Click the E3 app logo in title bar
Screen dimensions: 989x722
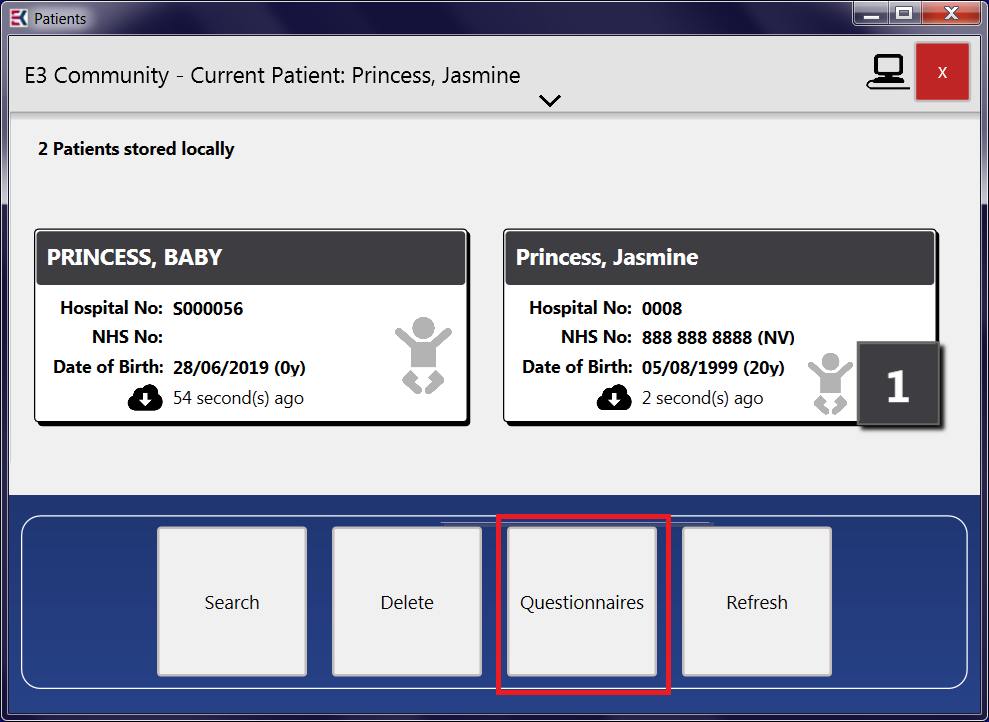[x=19, y=18]
